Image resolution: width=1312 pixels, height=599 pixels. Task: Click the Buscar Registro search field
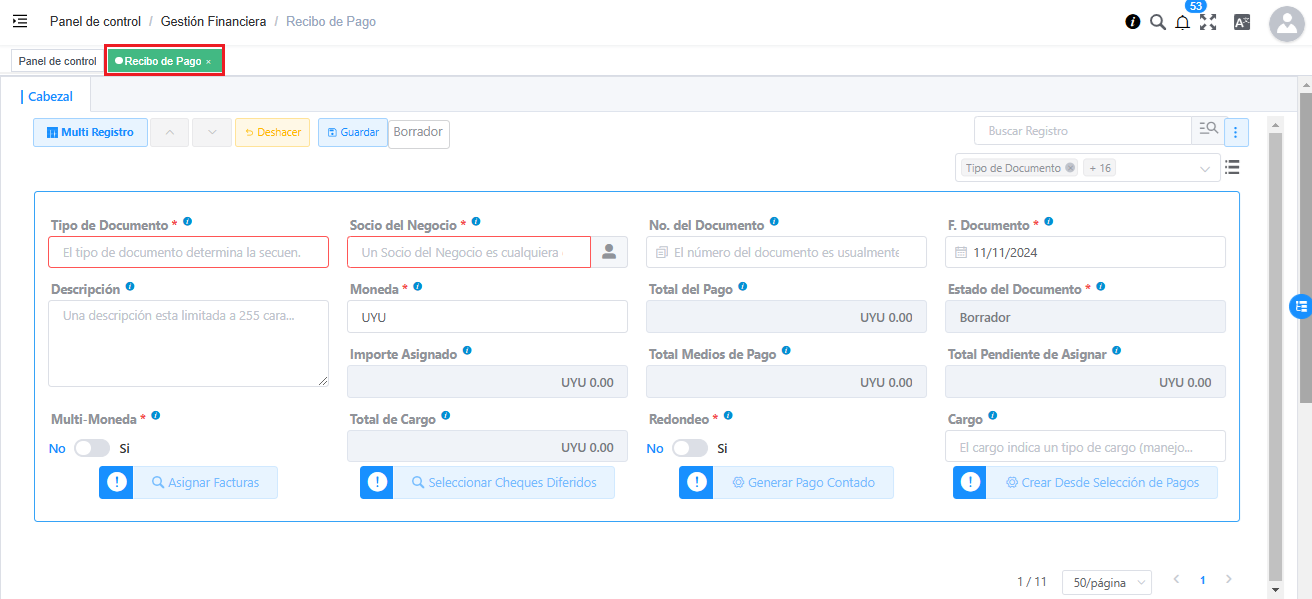1082,131
